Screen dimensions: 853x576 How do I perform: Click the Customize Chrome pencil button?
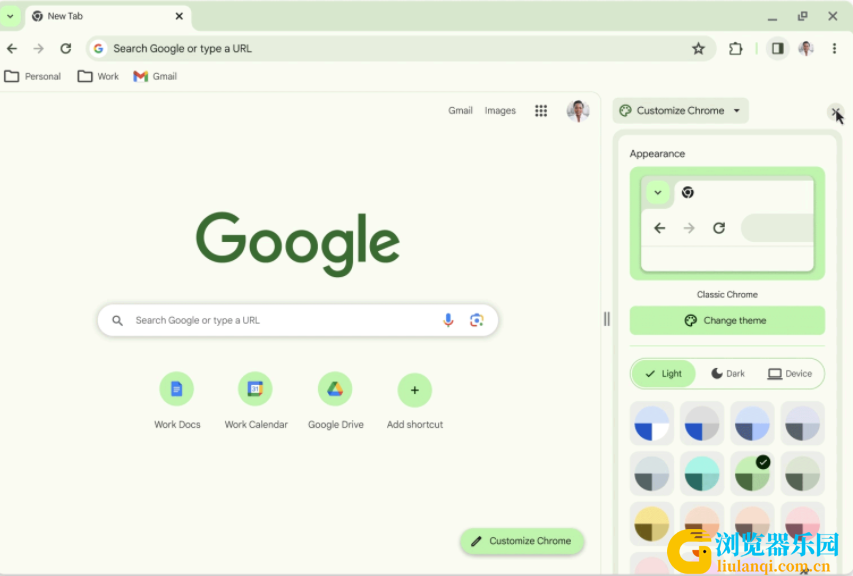522,541
